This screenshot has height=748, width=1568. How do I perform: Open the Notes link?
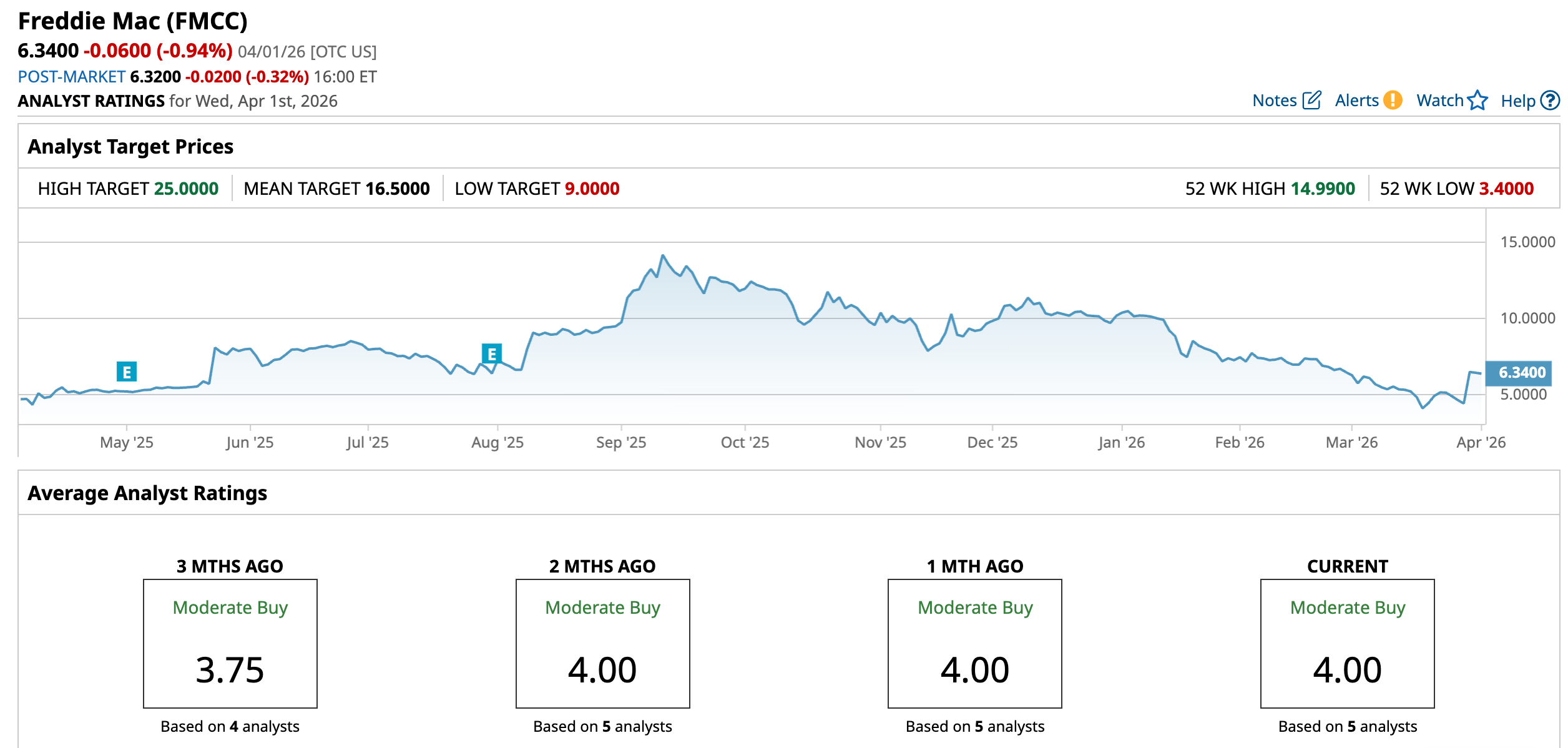(1274, 101)
